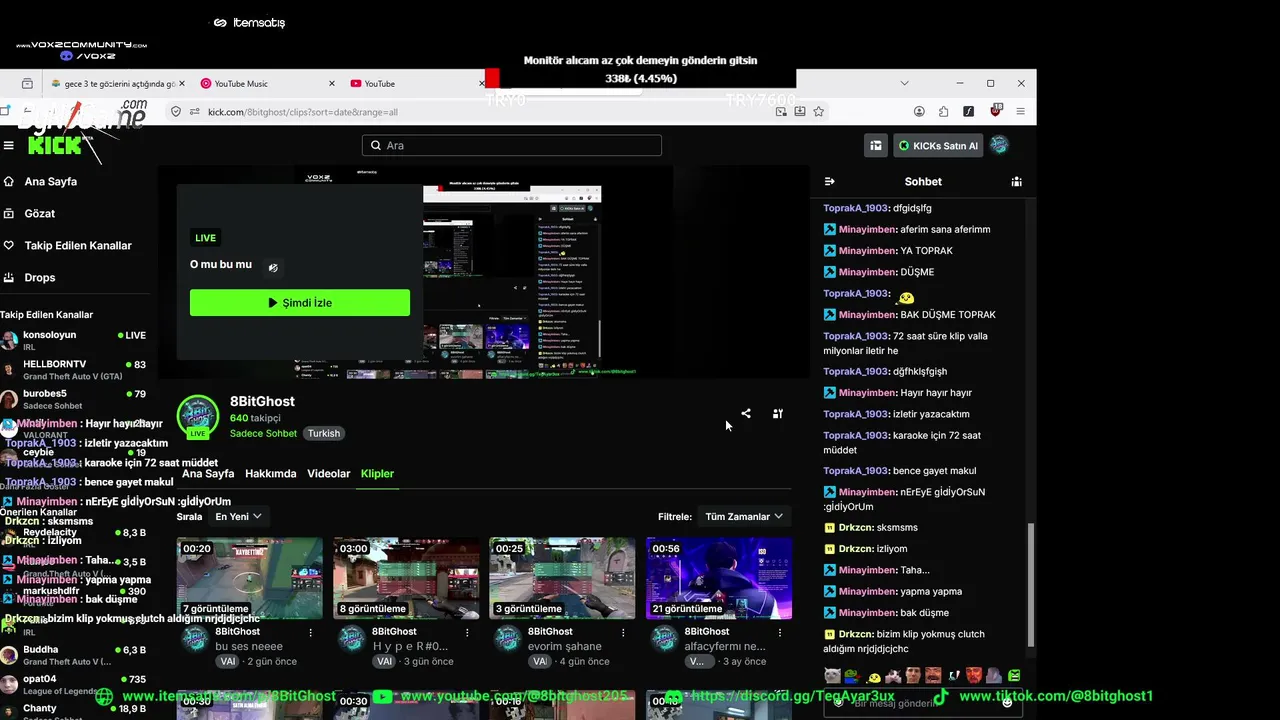Open opat04 channel in recommended list
1280x720 pixels.
click(77, 684)
